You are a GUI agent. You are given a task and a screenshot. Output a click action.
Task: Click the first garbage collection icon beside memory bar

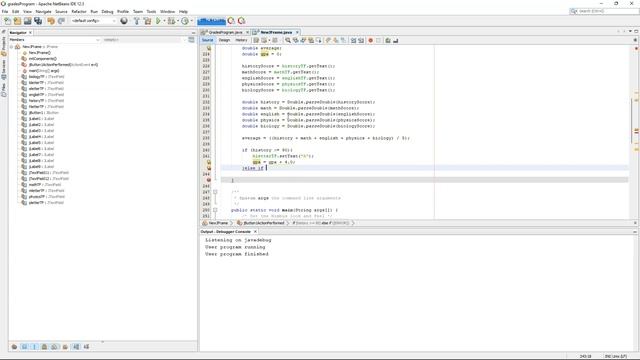point(231,21)
